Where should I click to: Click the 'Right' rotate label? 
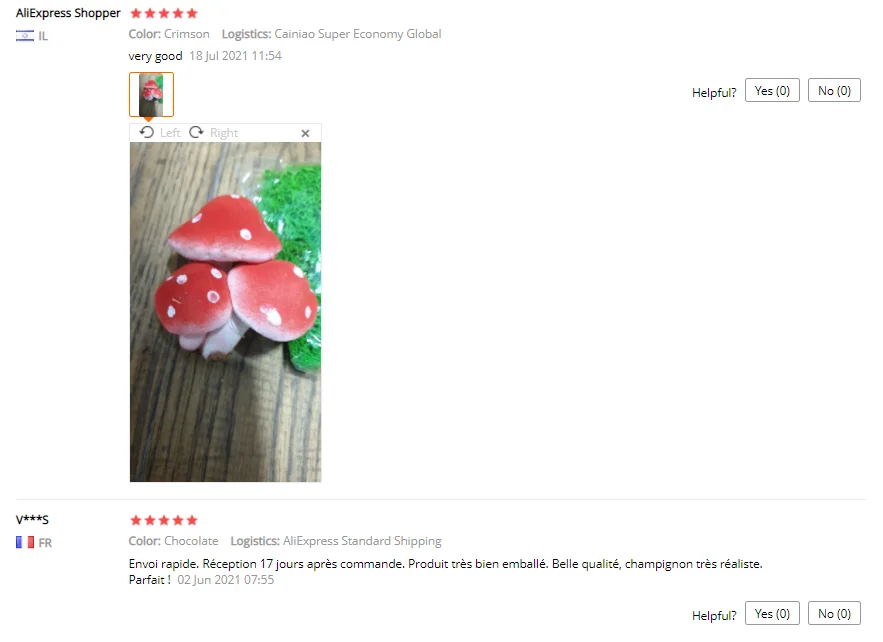[x=224, y=133]
